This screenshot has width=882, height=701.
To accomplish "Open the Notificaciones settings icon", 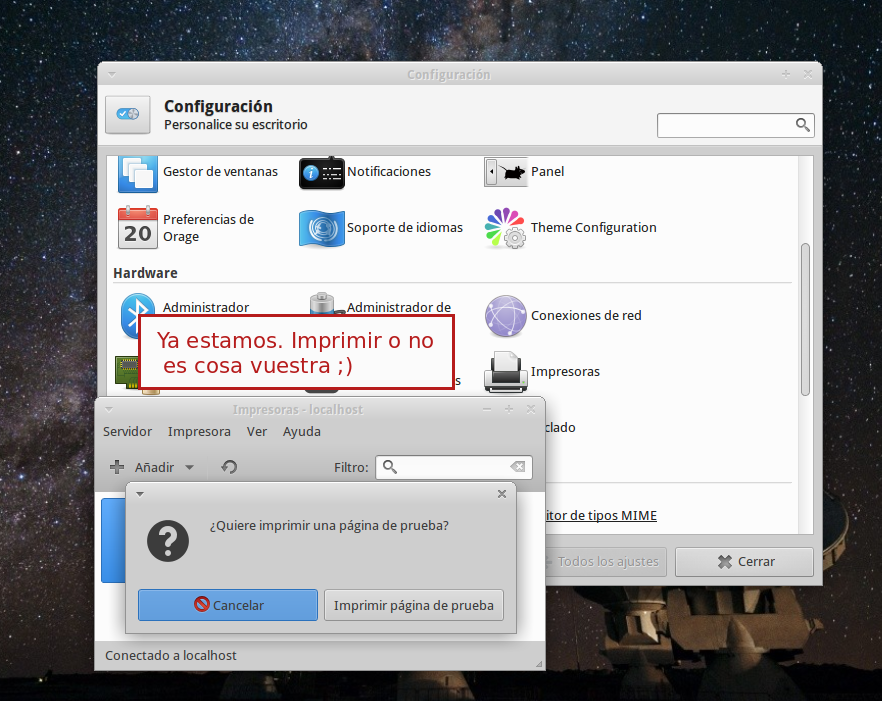I will click(322, 173).
